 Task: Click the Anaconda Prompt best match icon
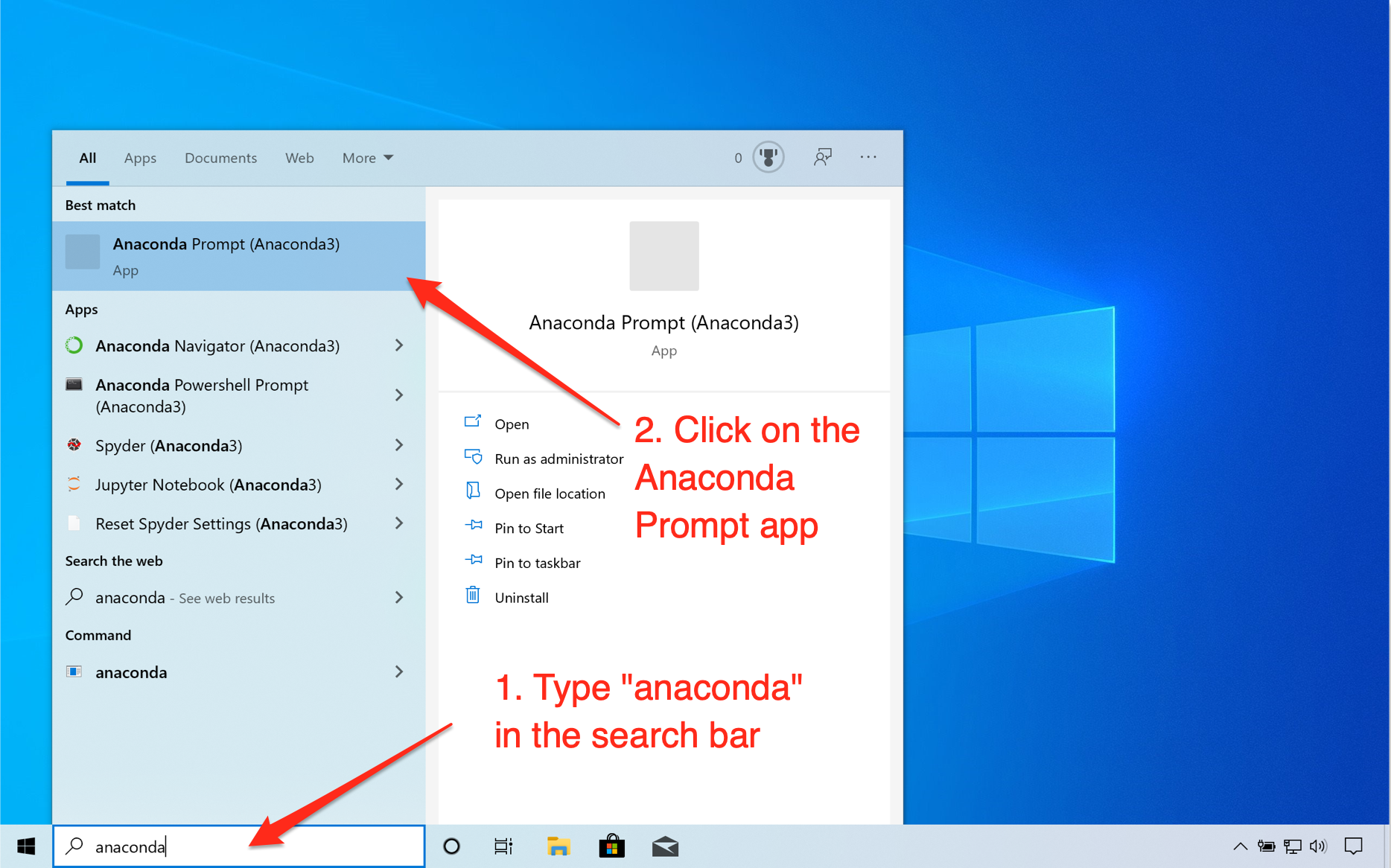coord(83,252)
